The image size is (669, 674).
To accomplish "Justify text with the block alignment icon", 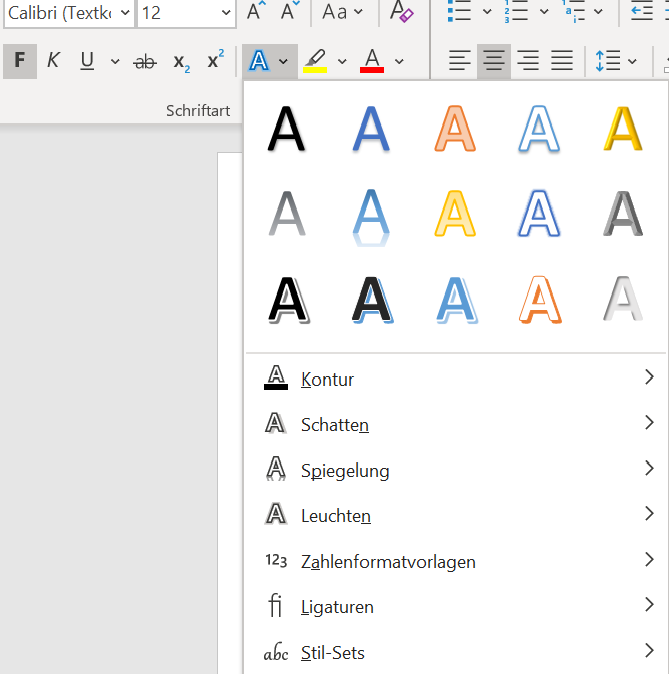I will [x=562, y=62].
